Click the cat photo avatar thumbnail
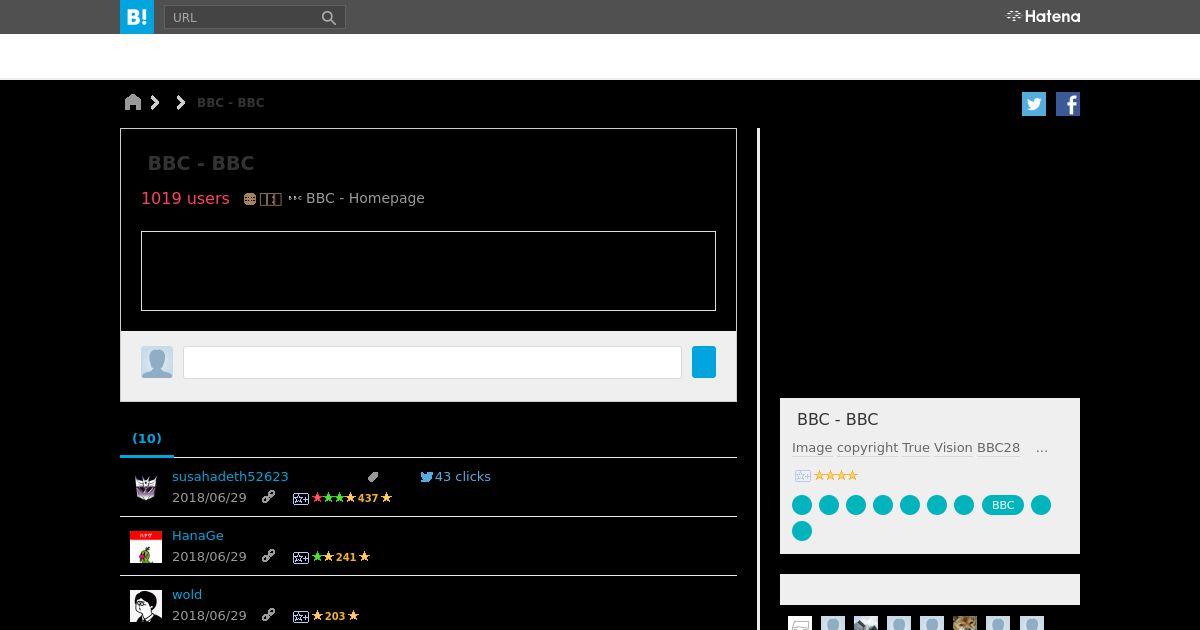 [965, 623]
